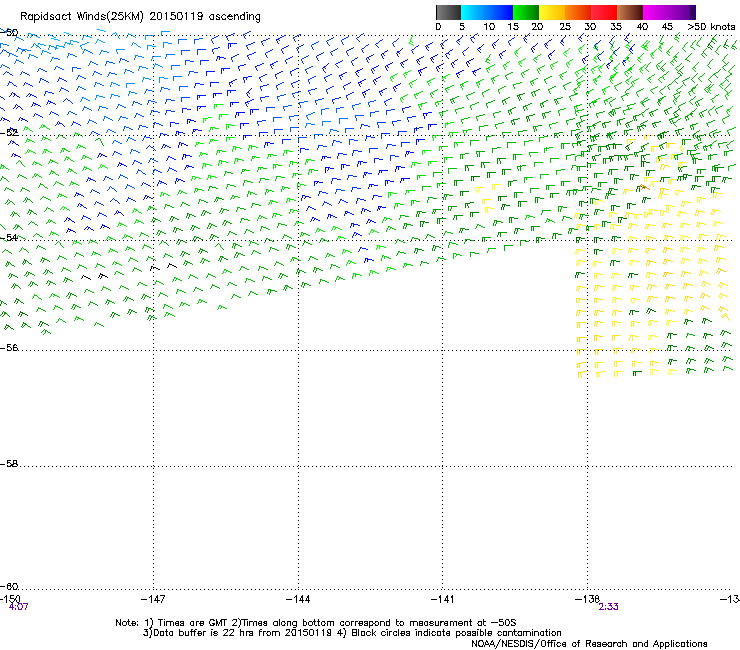Click the gray 0-5 knots color swatch
740x650 pixels.
coord(448,12)
